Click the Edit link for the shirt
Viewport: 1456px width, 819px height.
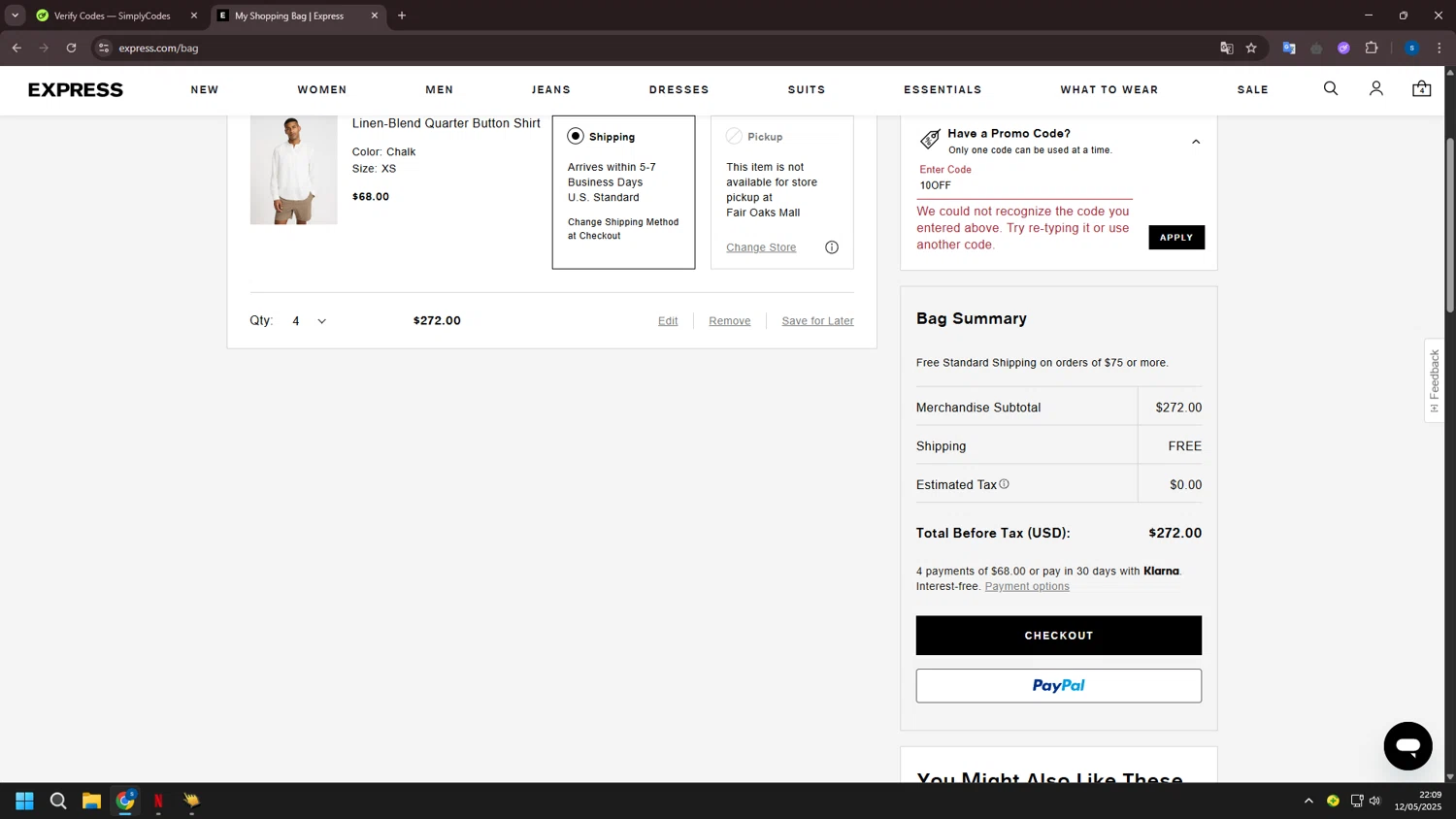[668, 321]
